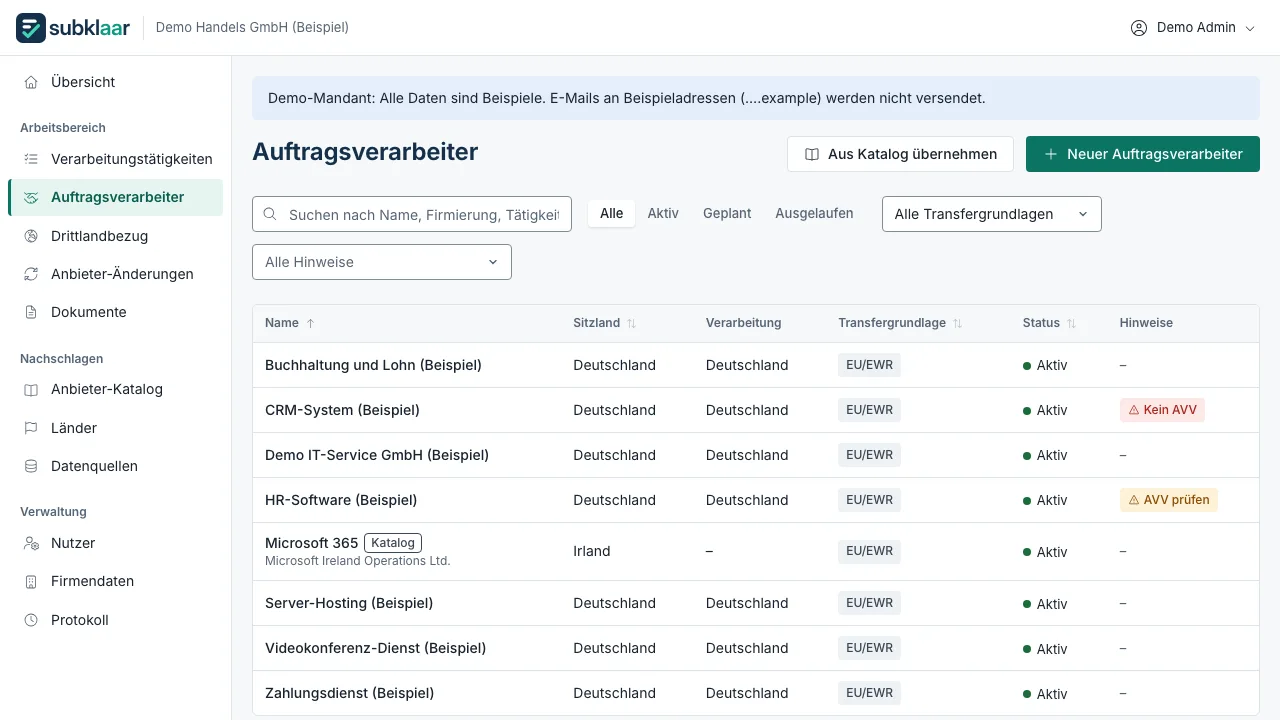Open Zahlungsdienst (Beispiel) row
The width and height of the screenshot is (1280, 720).
(755, 693)
